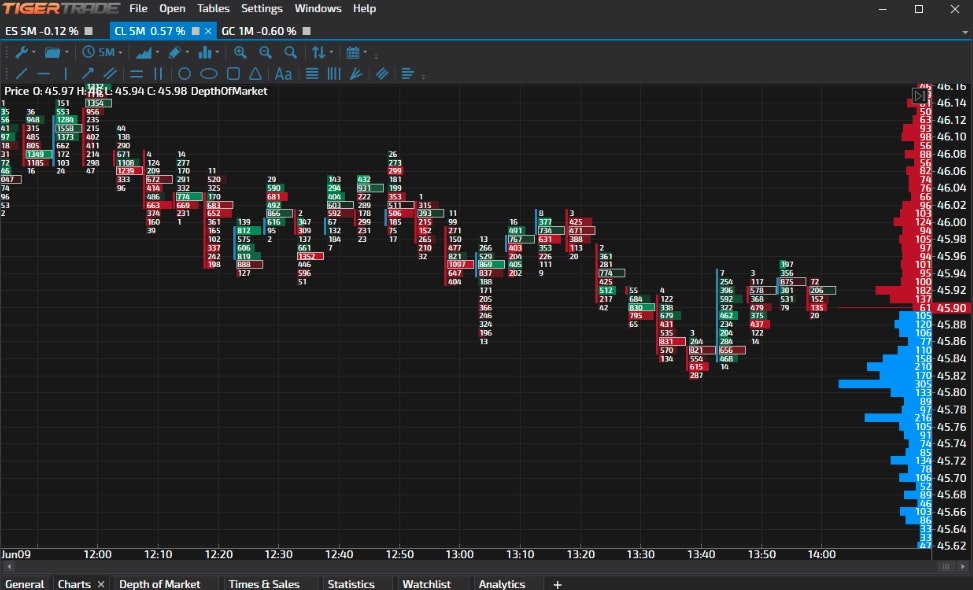This screenshot has height=590, width=973.
Task: Select the triangle drawing tool
Action: point(257,74)
